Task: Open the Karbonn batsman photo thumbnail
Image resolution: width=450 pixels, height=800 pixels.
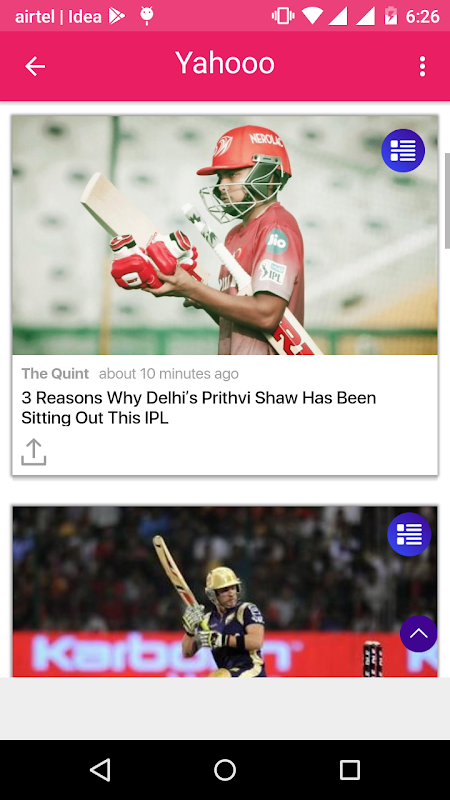Action: click(x=225, y=592)
